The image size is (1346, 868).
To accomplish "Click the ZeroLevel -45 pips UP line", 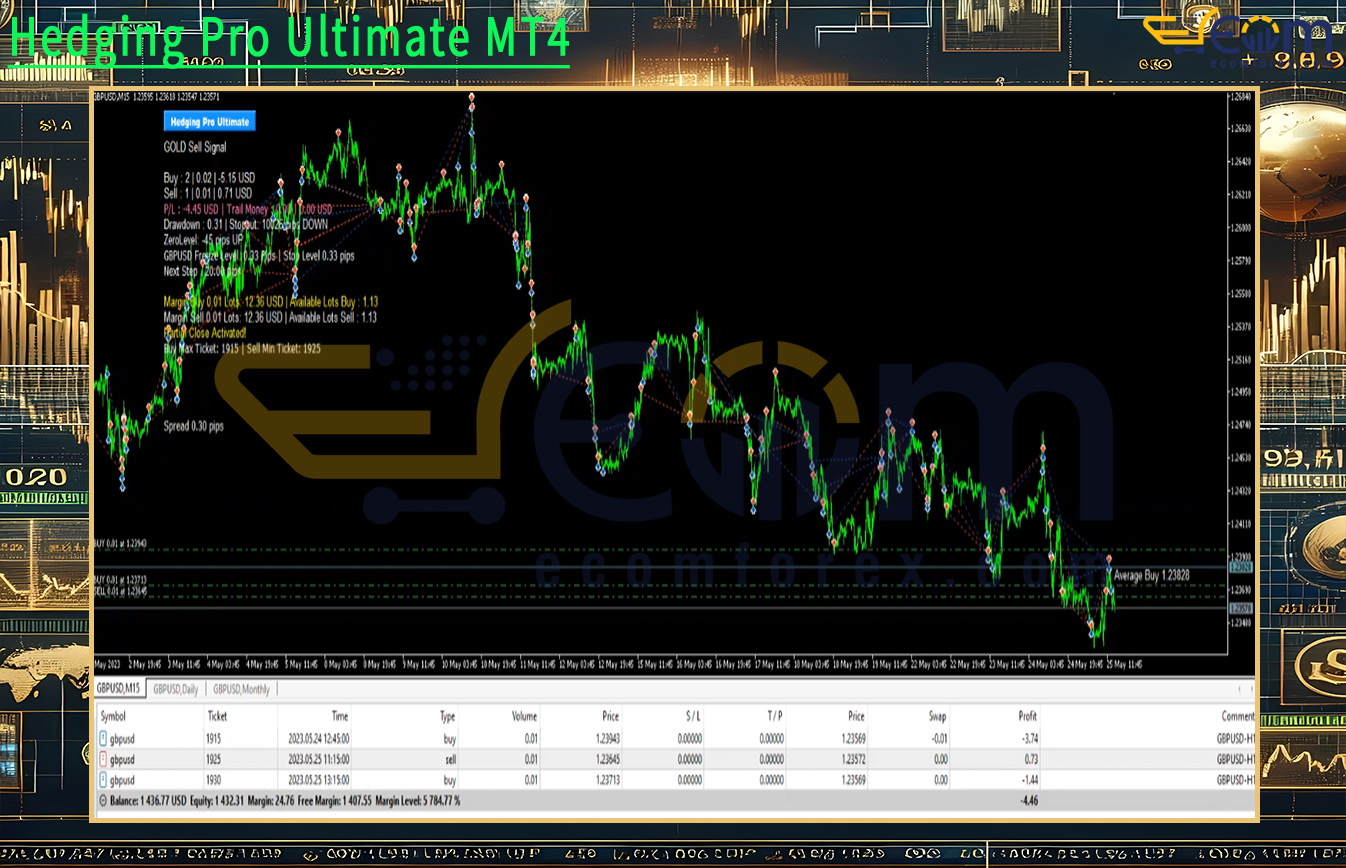I will tap(204, 240).
